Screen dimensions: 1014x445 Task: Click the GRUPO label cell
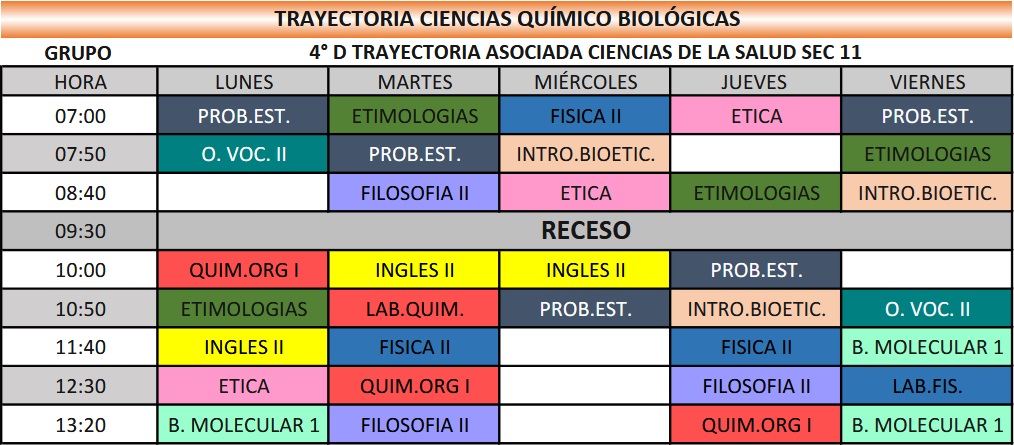tap(80, 53)
